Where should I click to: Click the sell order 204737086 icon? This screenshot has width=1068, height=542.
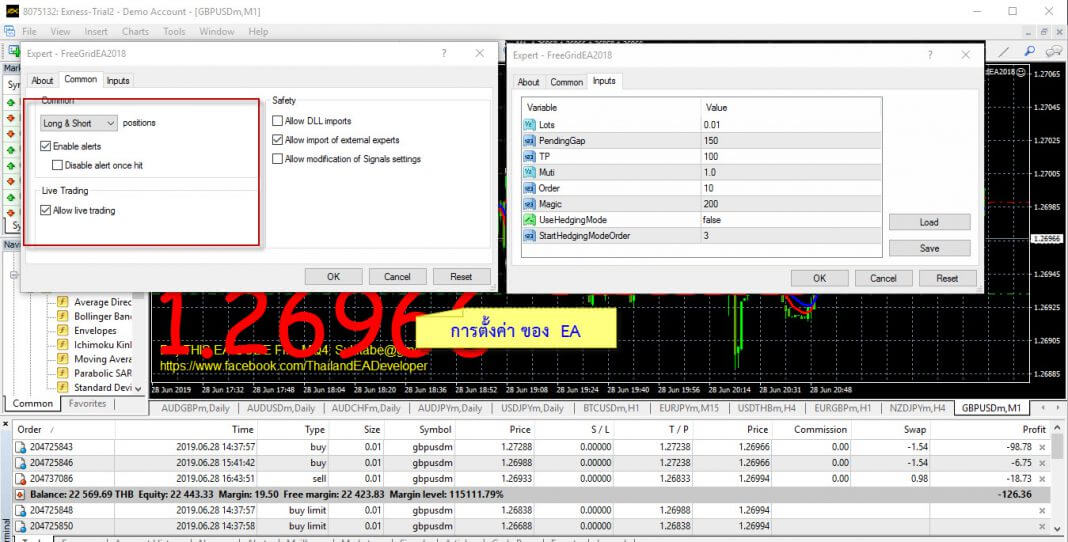(20, 479)
